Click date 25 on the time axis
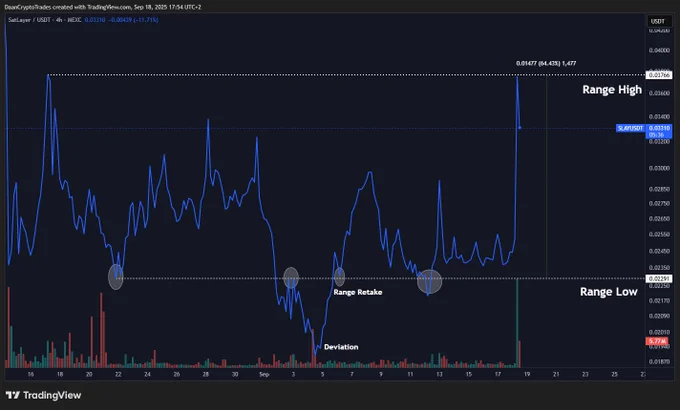The image size is (680, 410). coord(615,374)
